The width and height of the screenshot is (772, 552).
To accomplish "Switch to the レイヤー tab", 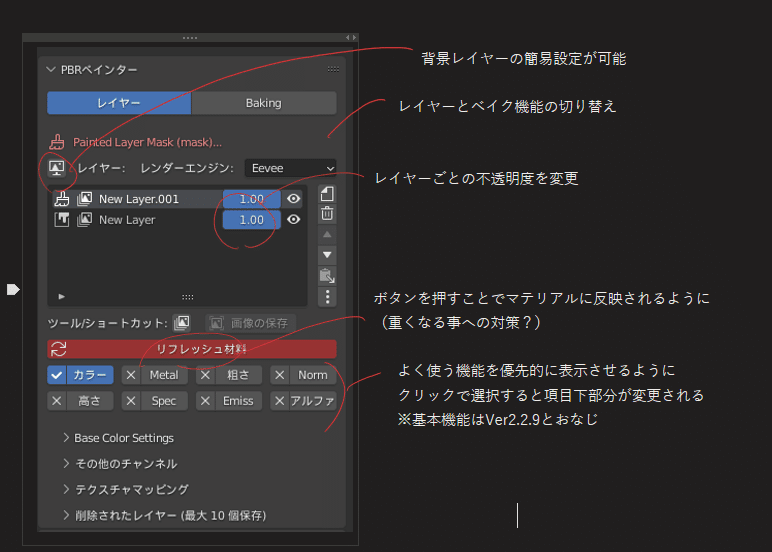I will point(119,103).
